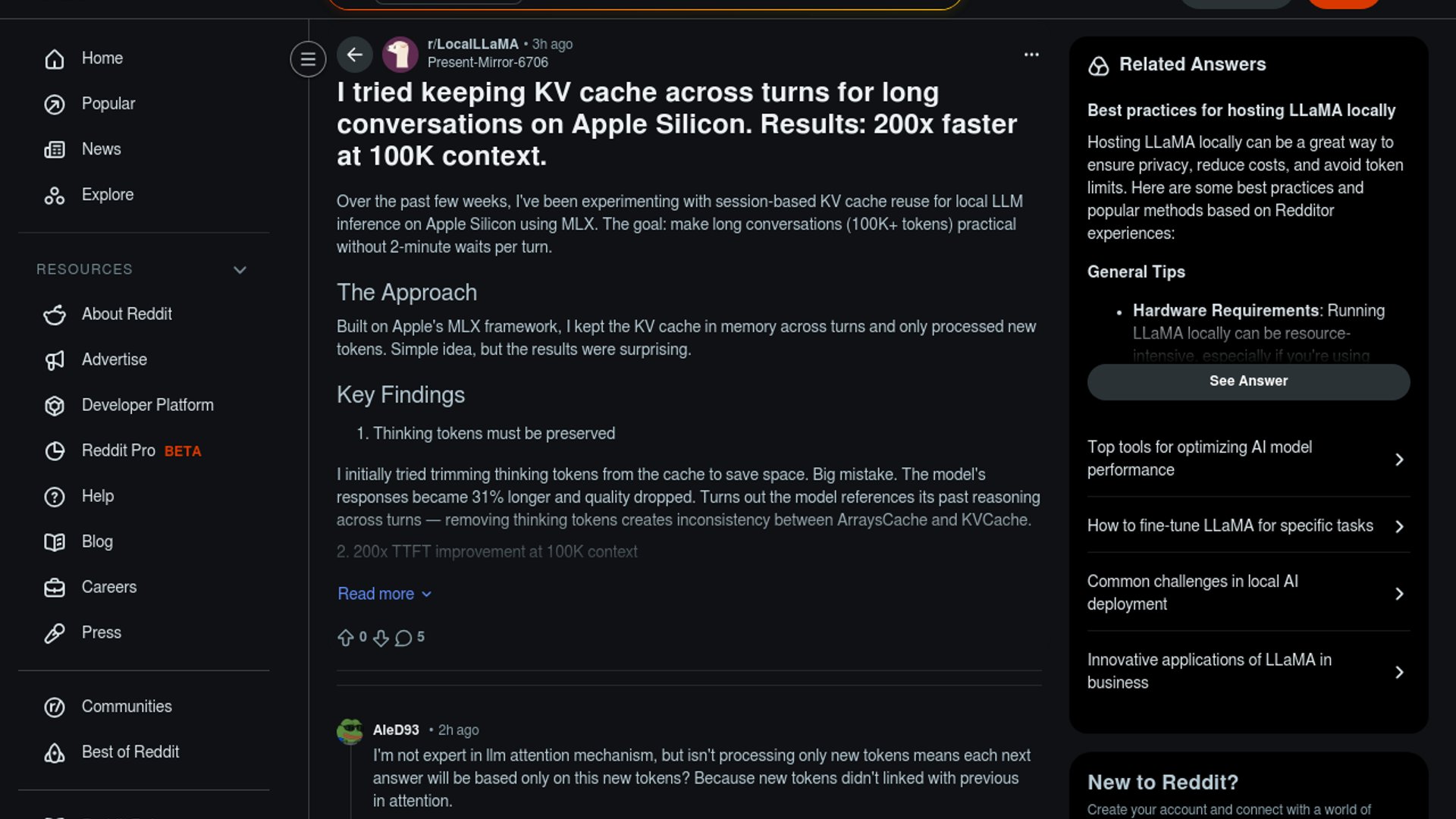Open AleD93's user profile

pos(395,730)
